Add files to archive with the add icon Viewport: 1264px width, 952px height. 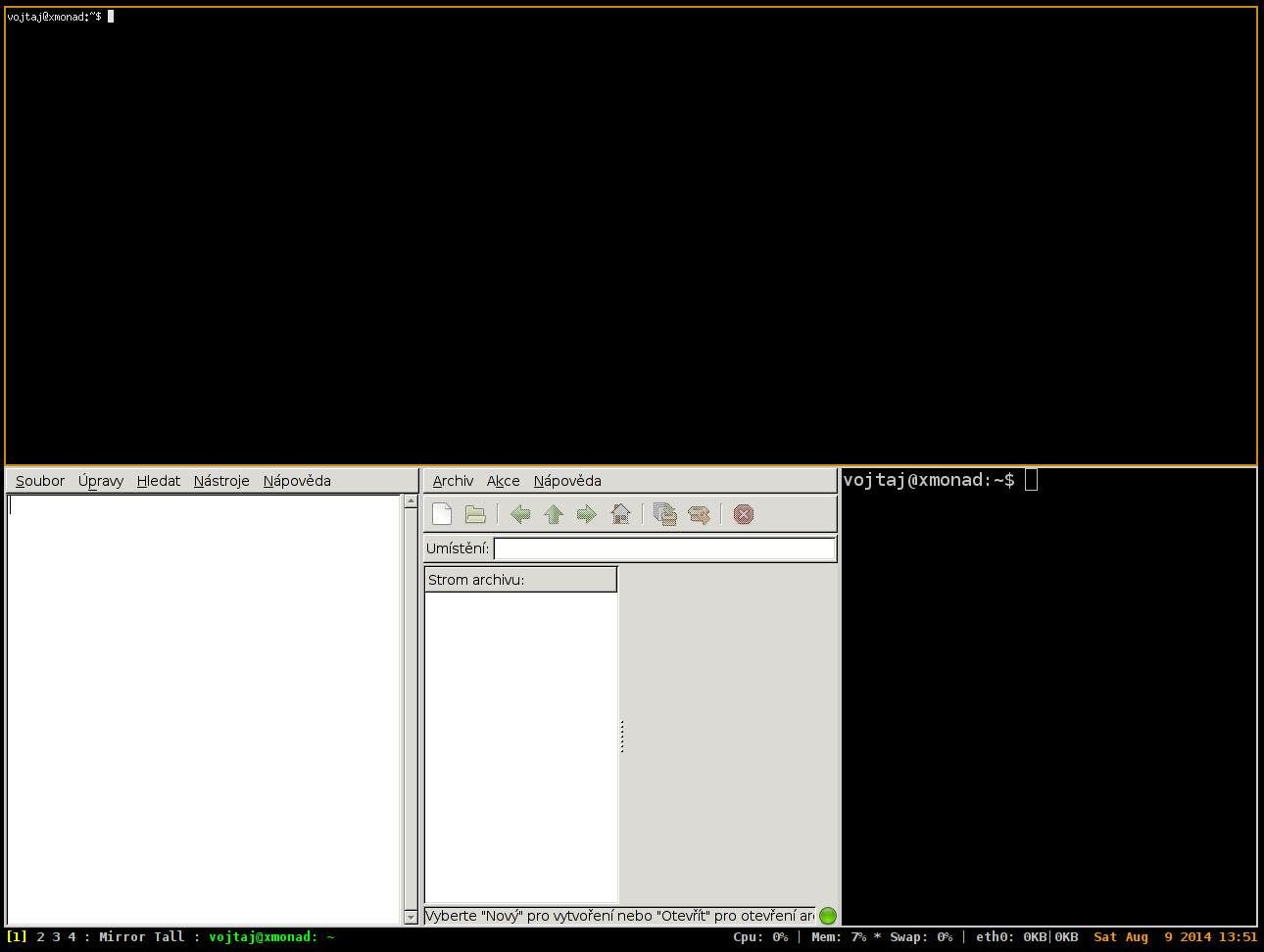tap(665, 514)
